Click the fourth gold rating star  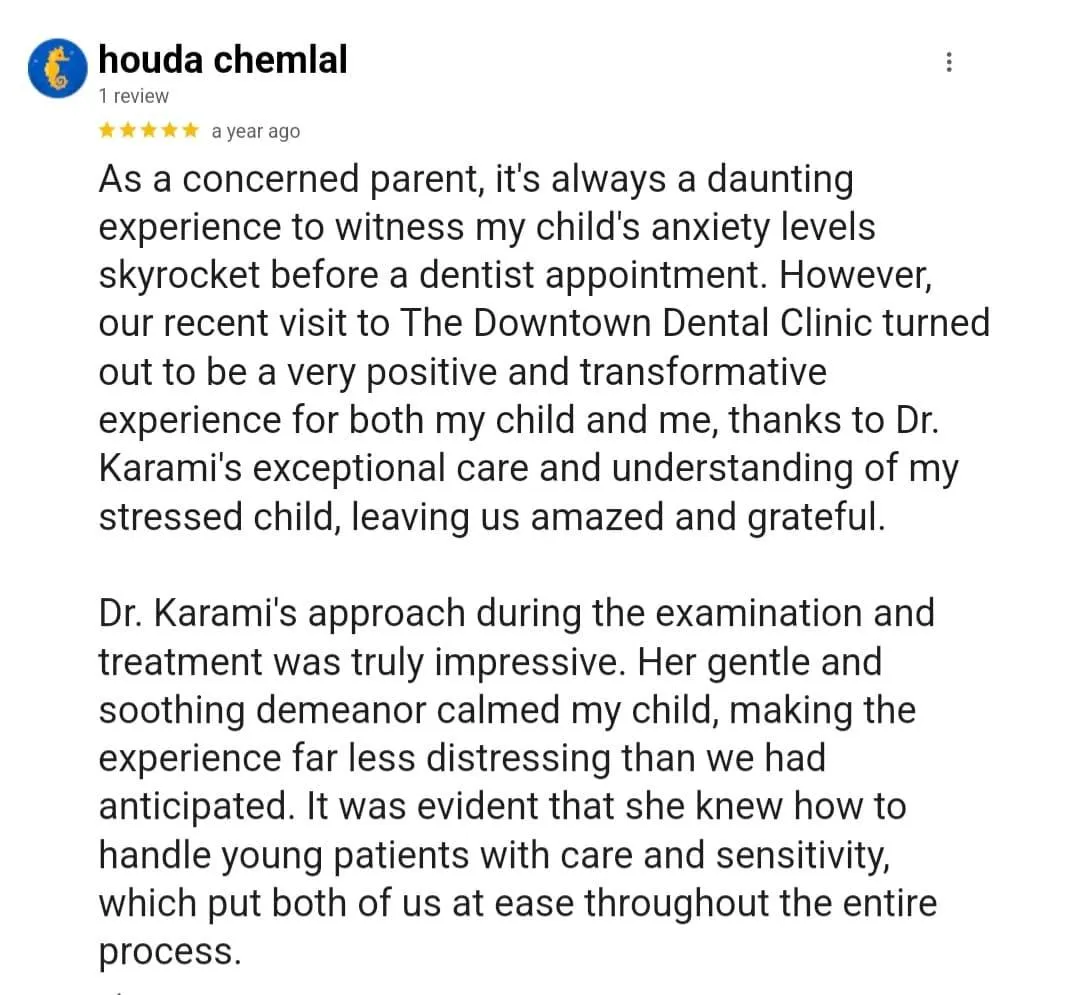(169, 130)
